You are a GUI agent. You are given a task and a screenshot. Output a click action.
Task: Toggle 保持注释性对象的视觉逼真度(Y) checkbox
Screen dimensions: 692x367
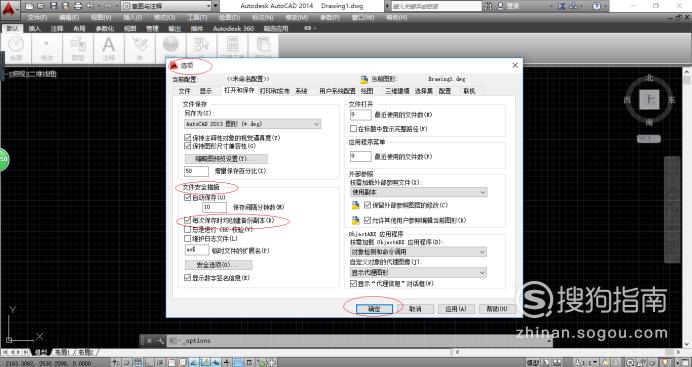point(188,138)
